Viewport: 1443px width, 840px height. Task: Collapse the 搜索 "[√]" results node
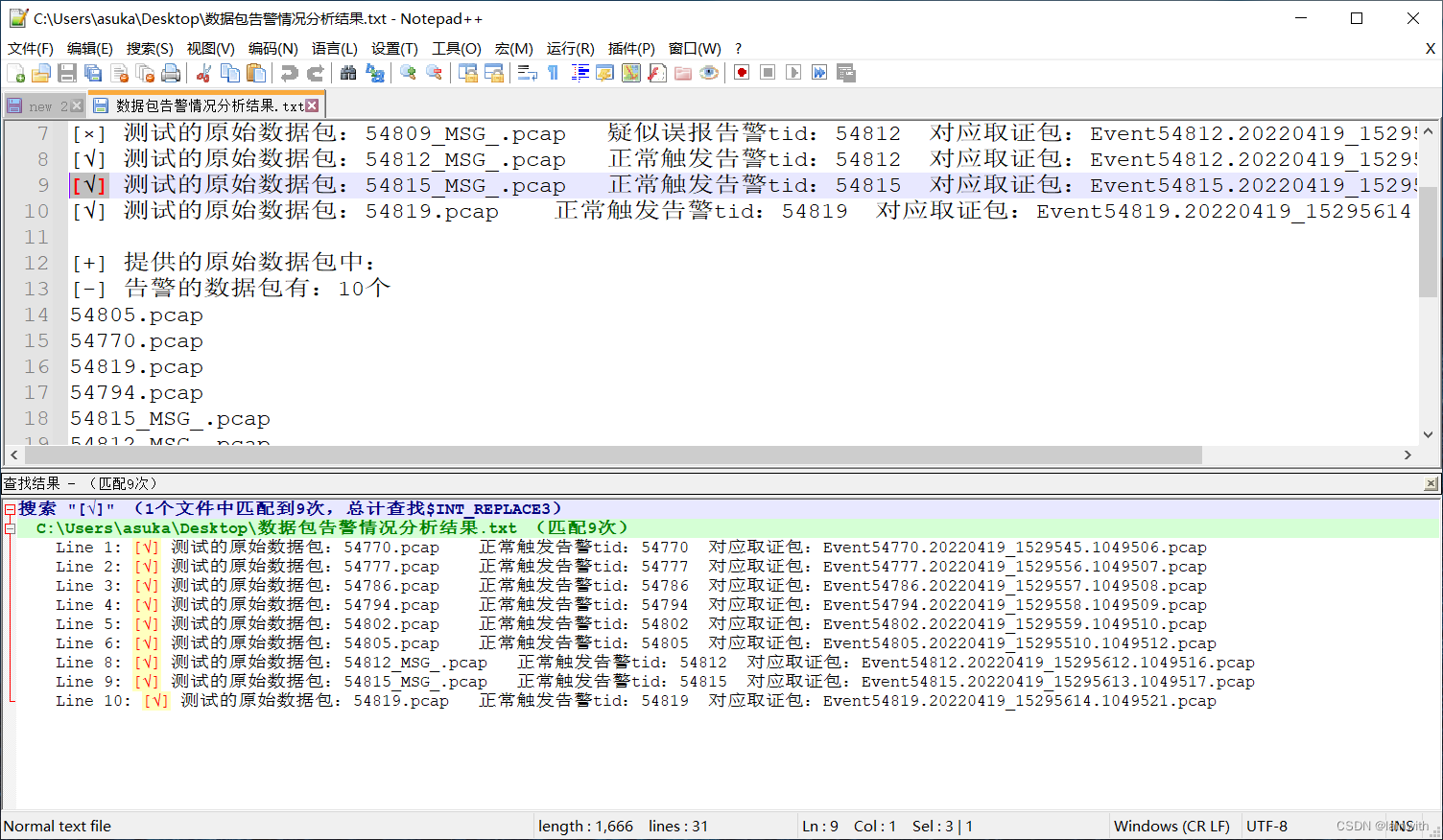click(10, 509)
